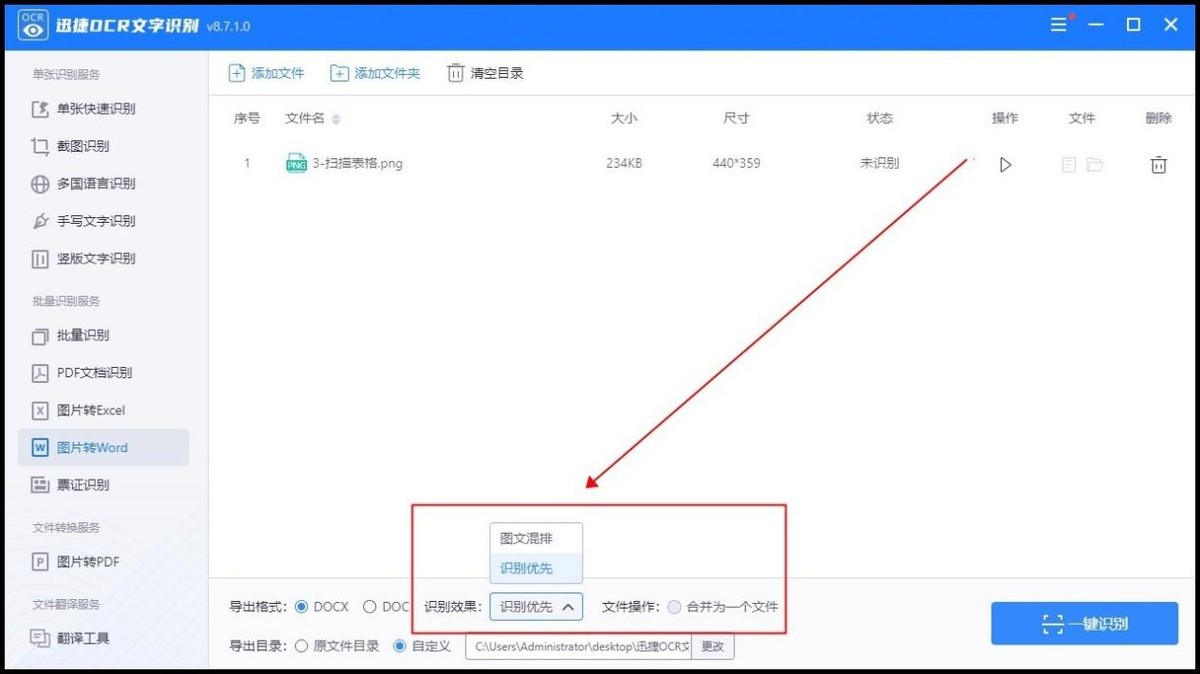This screenshot has height=674, width=1200.
Task: Click the 图片转PDF P icon
Action: (40, 562)
